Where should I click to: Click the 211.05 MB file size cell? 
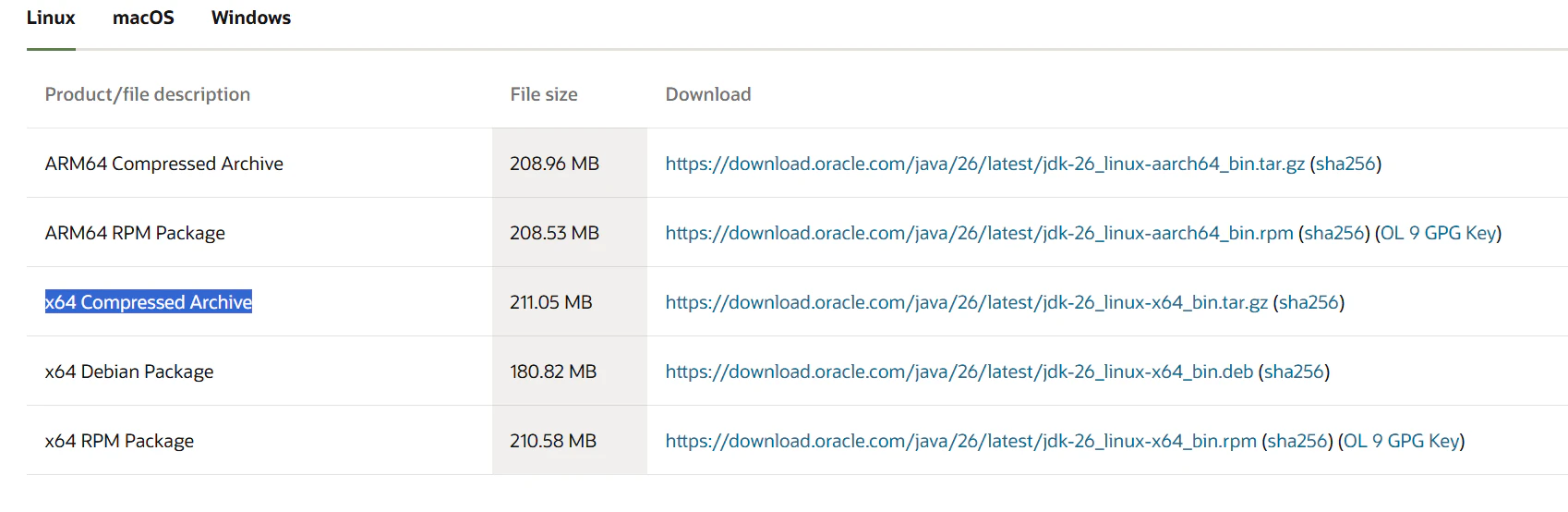coord(569,302)
